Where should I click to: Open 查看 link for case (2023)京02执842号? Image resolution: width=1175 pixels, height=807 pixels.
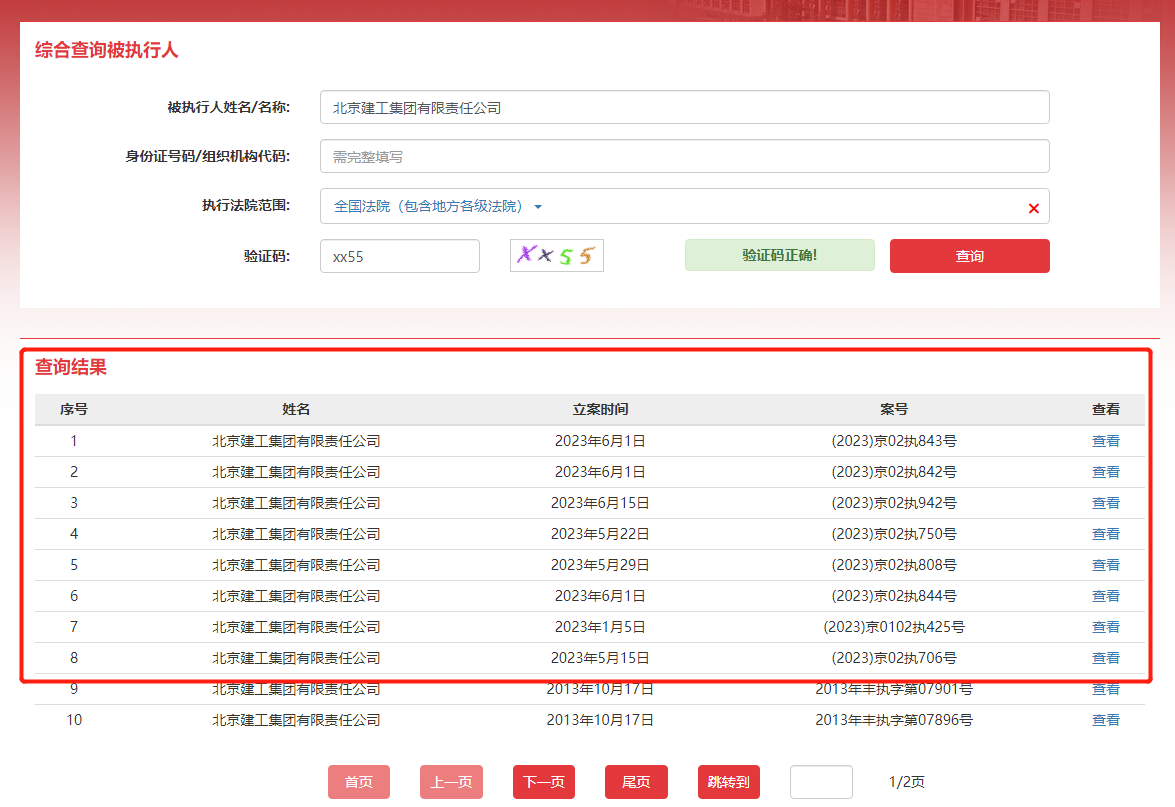[1105, 472]
